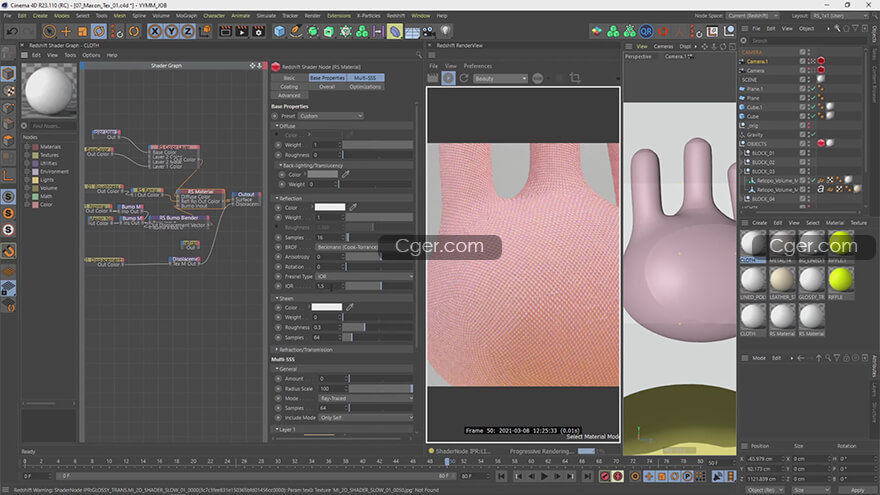Click Model mode cube icon in left palette
The height and width of the screenshot is (495, 880).
pos(8,74)
